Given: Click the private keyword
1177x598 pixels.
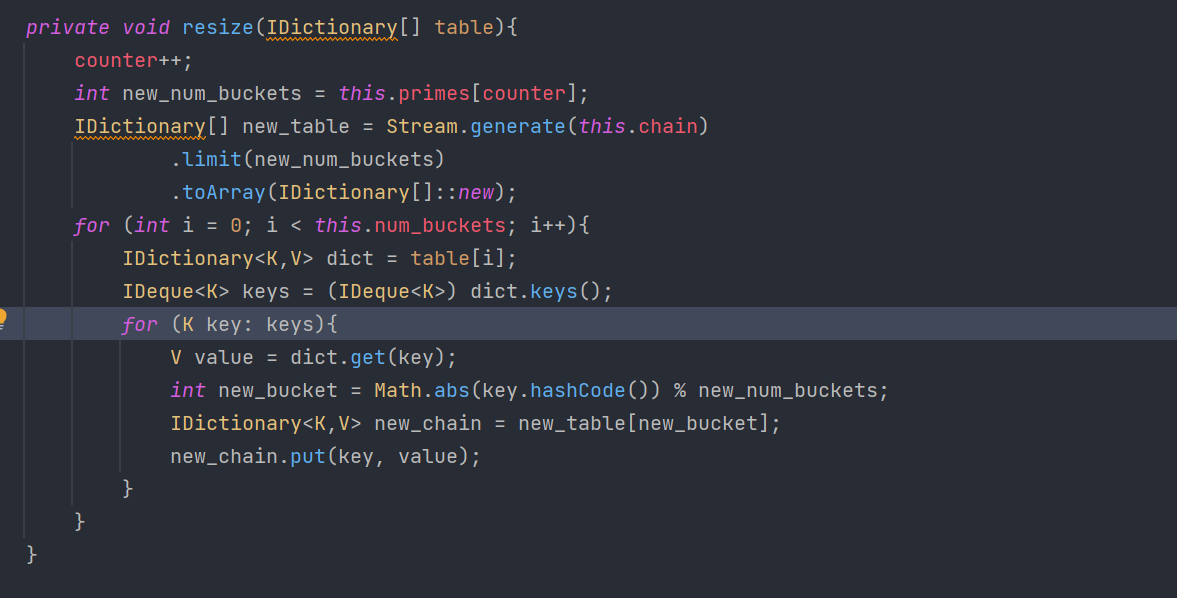Looking at the screenshot, I should coord(68,28).
